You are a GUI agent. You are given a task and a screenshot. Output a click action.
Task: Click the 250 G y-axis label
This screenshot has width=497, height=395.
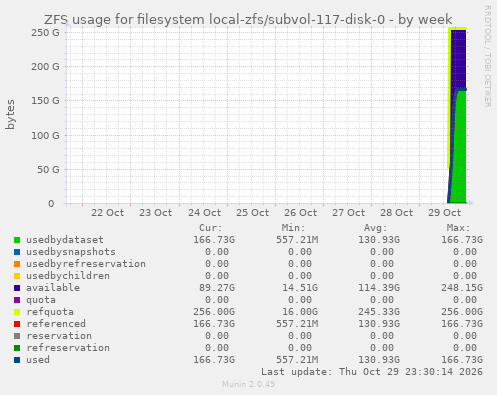pos(45,33)
